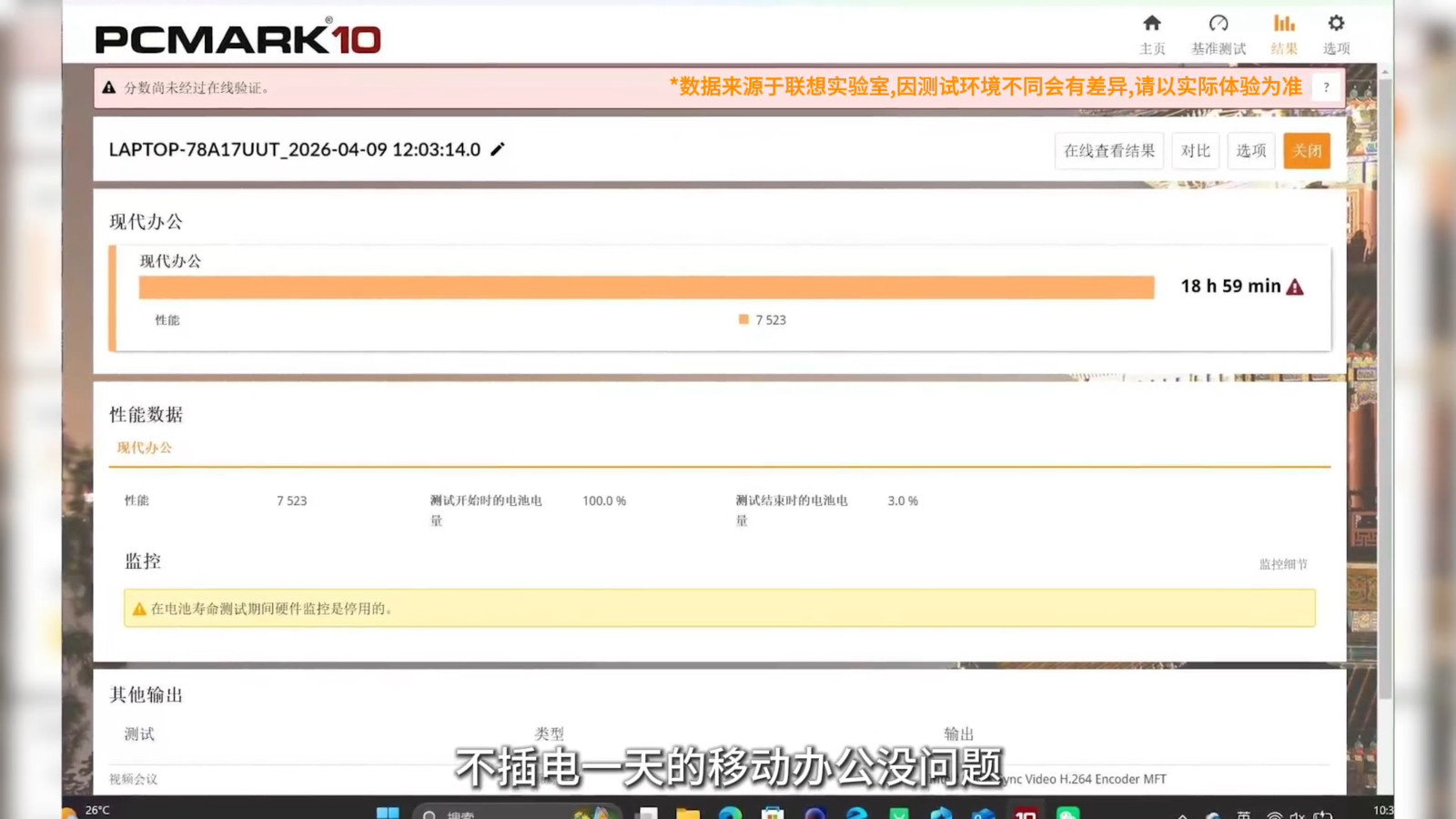Viewport: 1456px width, 819px height.
Task: Open the 基准测试 benchmarks section
Action: pos(1218,35)
